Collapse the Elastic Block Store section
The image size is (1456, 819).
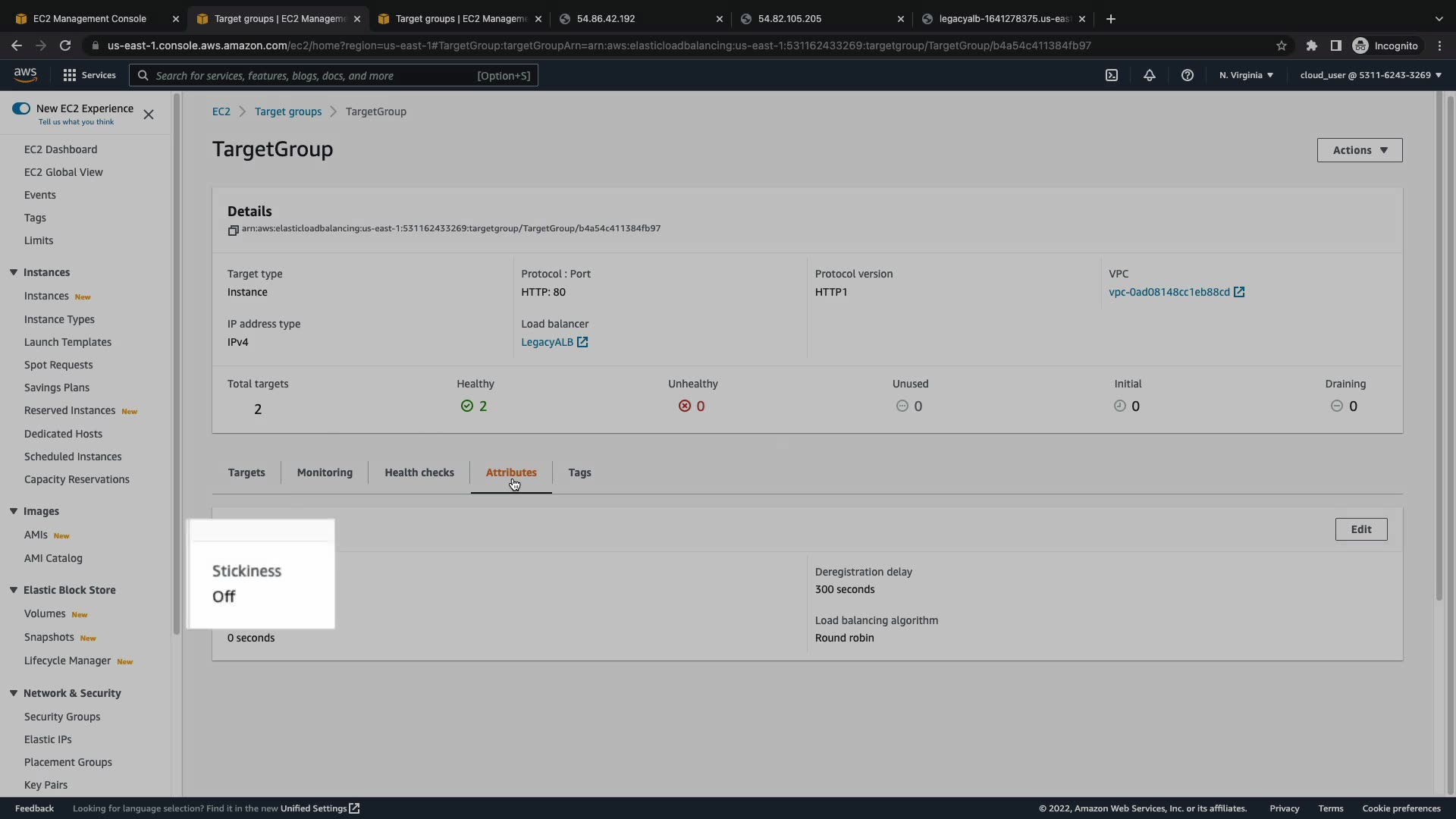[x=14, y=590]
